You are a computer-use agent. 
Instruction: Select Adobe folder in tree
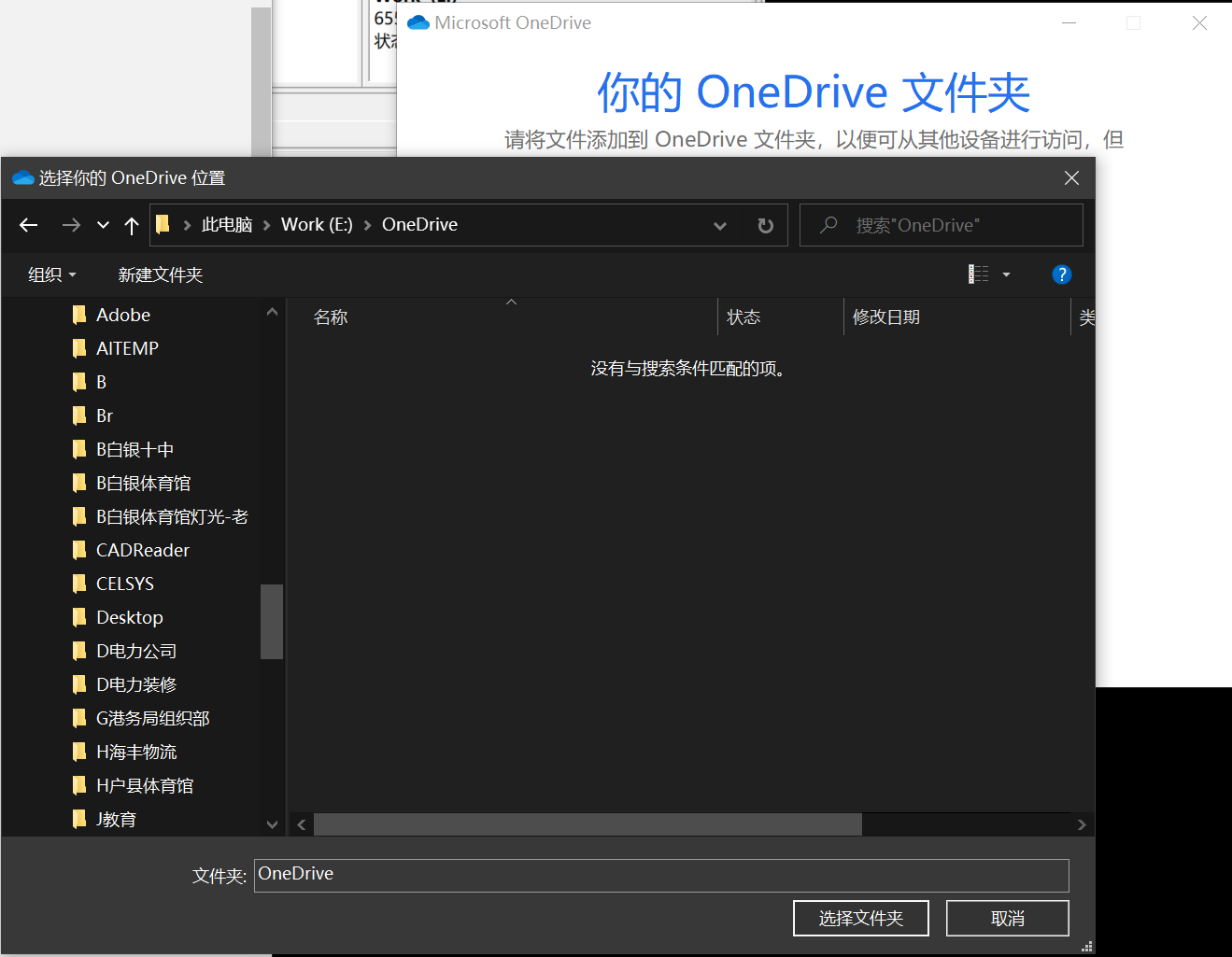click(123, 315)
